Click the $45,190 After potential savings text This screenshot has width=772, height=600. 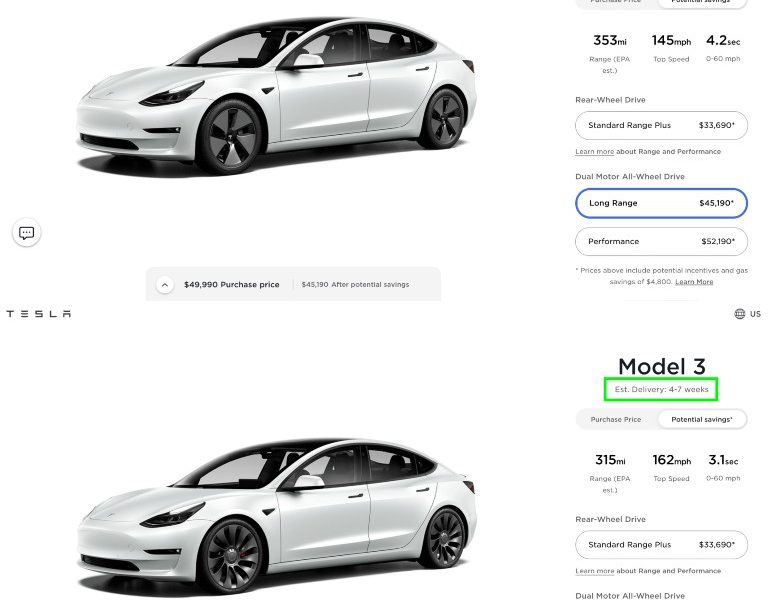(355, 284)
